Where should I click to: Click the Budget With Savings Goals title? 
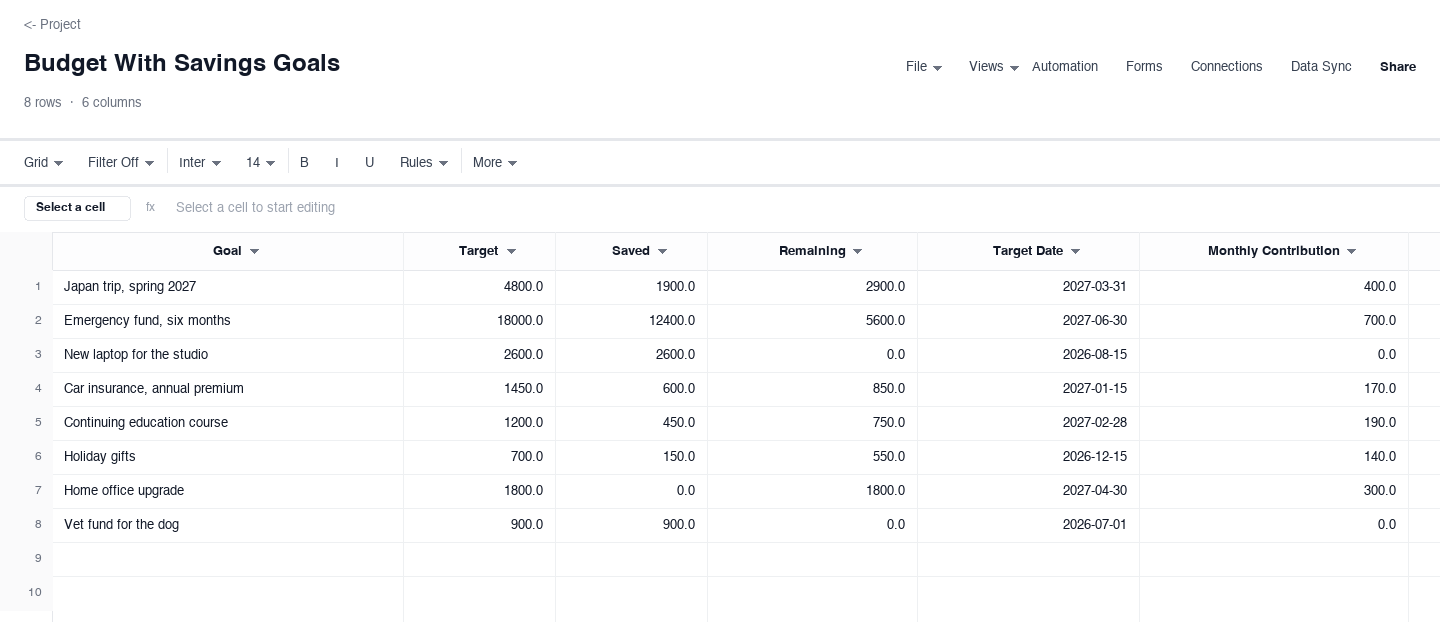pyautogui.click(x=182, y=63)
